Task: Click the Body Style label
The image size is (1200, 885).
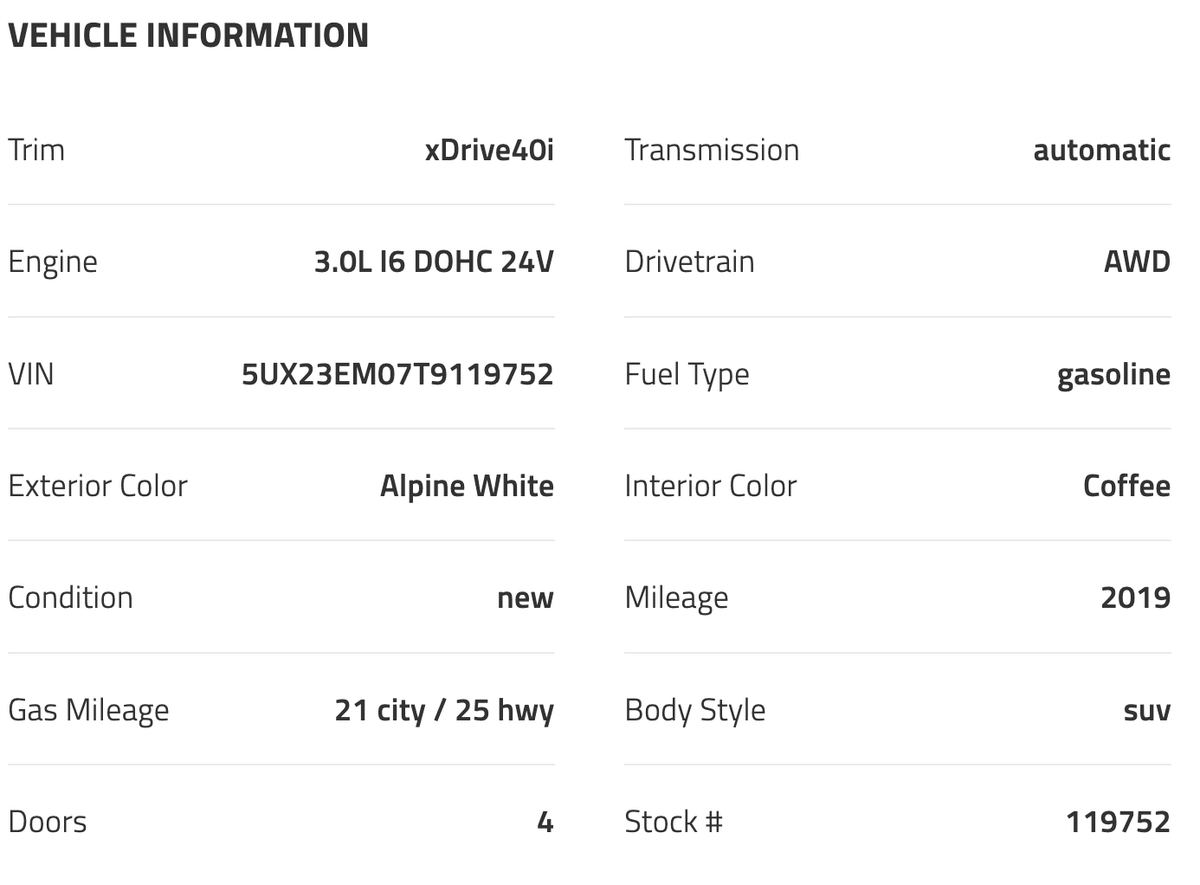Action: tap(695, 710)
